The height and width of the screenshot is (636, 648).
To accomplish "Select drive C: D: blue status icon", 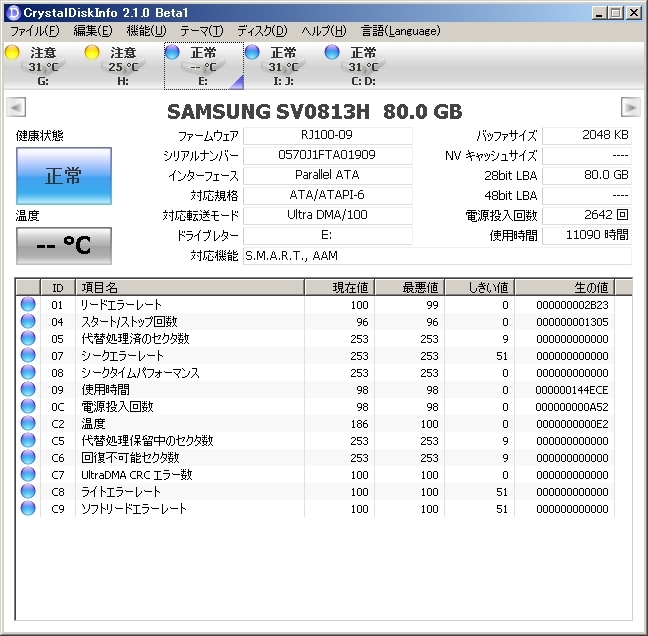I will [333, 52].
